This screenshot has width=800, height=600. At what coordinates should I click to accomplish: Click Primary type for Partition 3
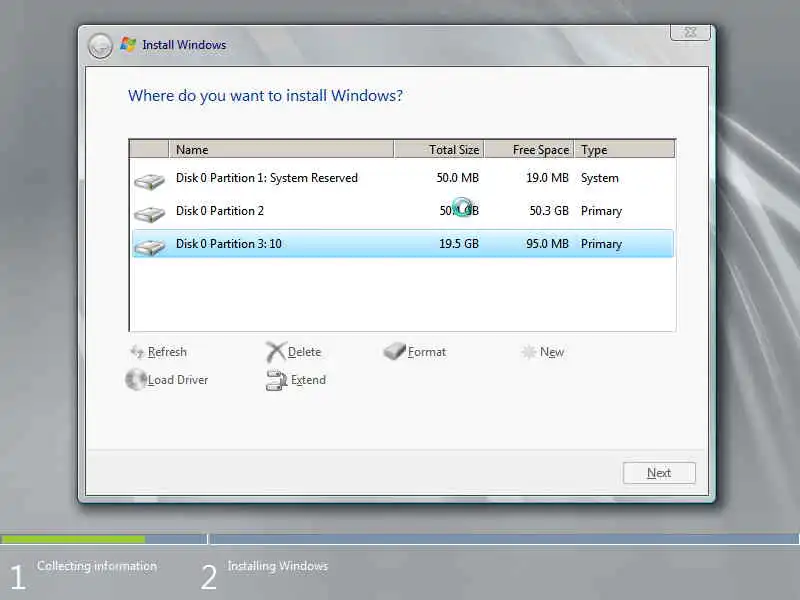tap(601, 244)
